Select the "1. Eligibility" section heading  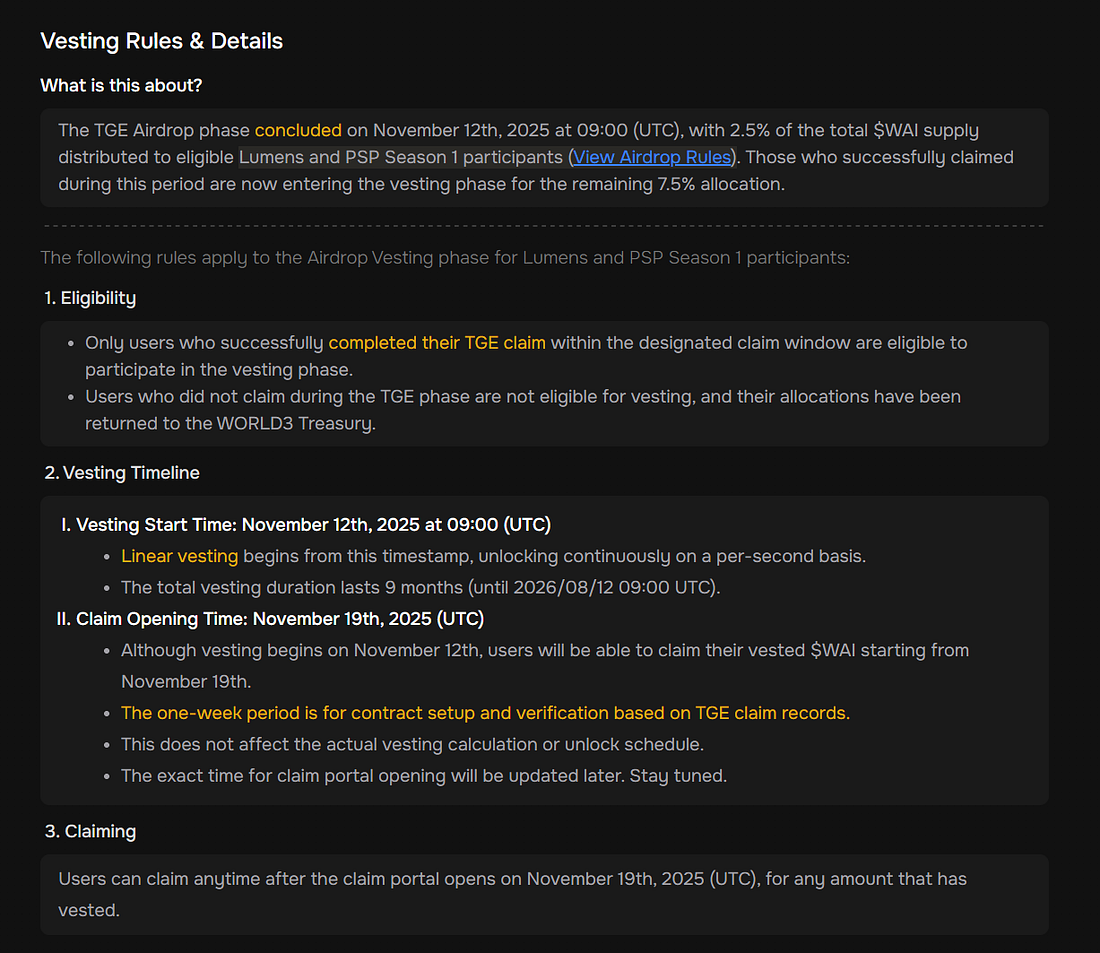click(90, 298)
